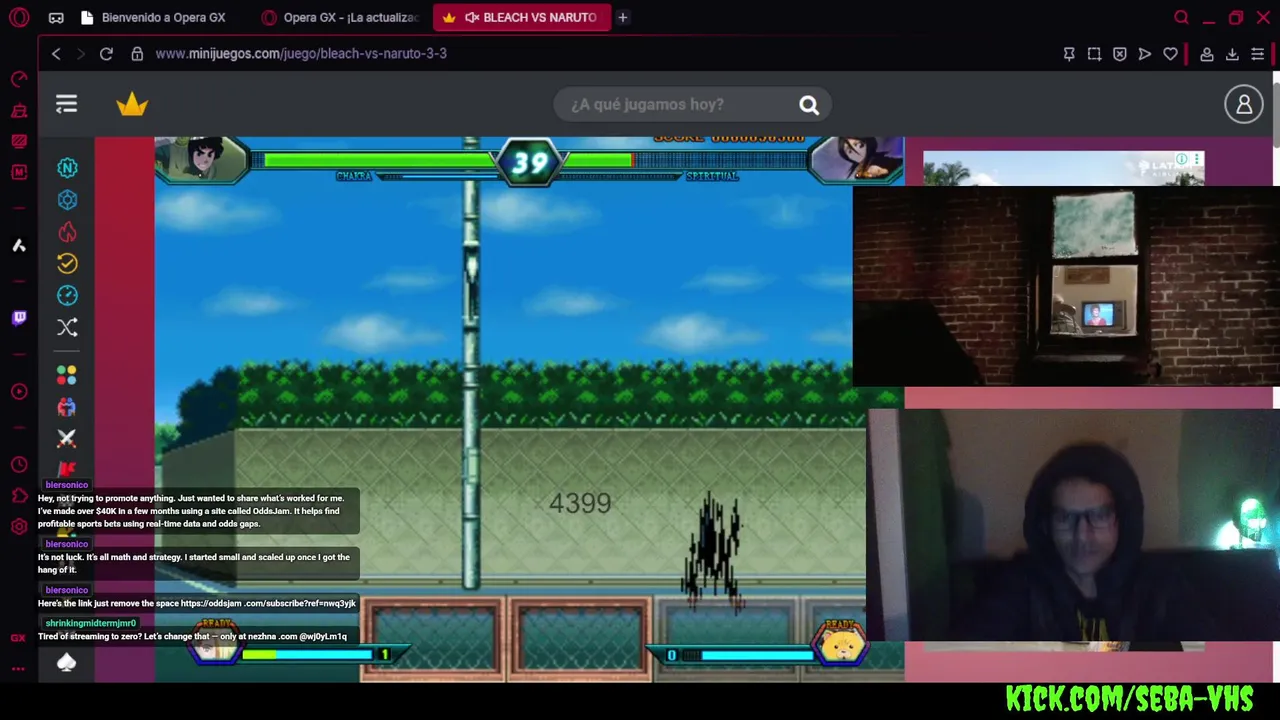Open GX Corner gamepad icon
The width and height of the screenshot is (1280, 720).
(56, 17)
